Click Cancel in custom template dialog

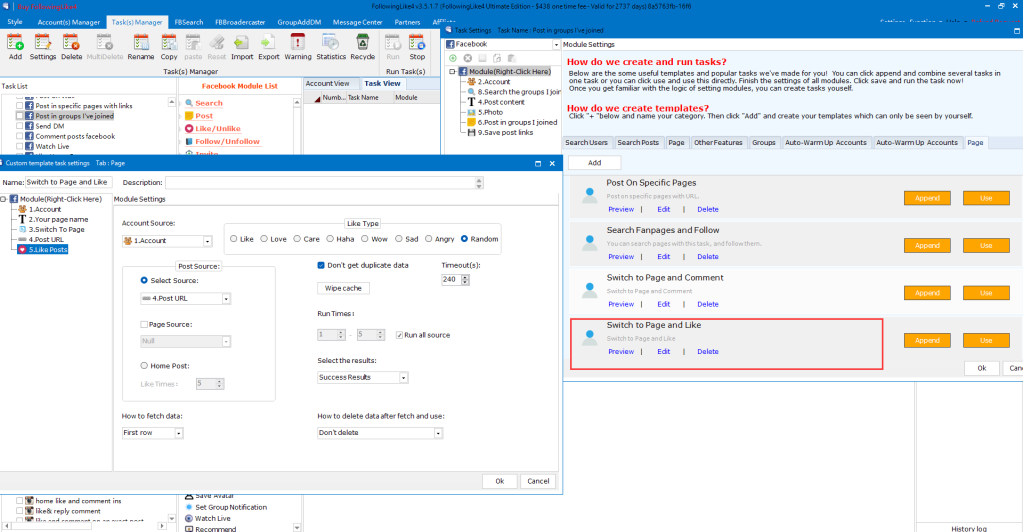pos(538,481)
